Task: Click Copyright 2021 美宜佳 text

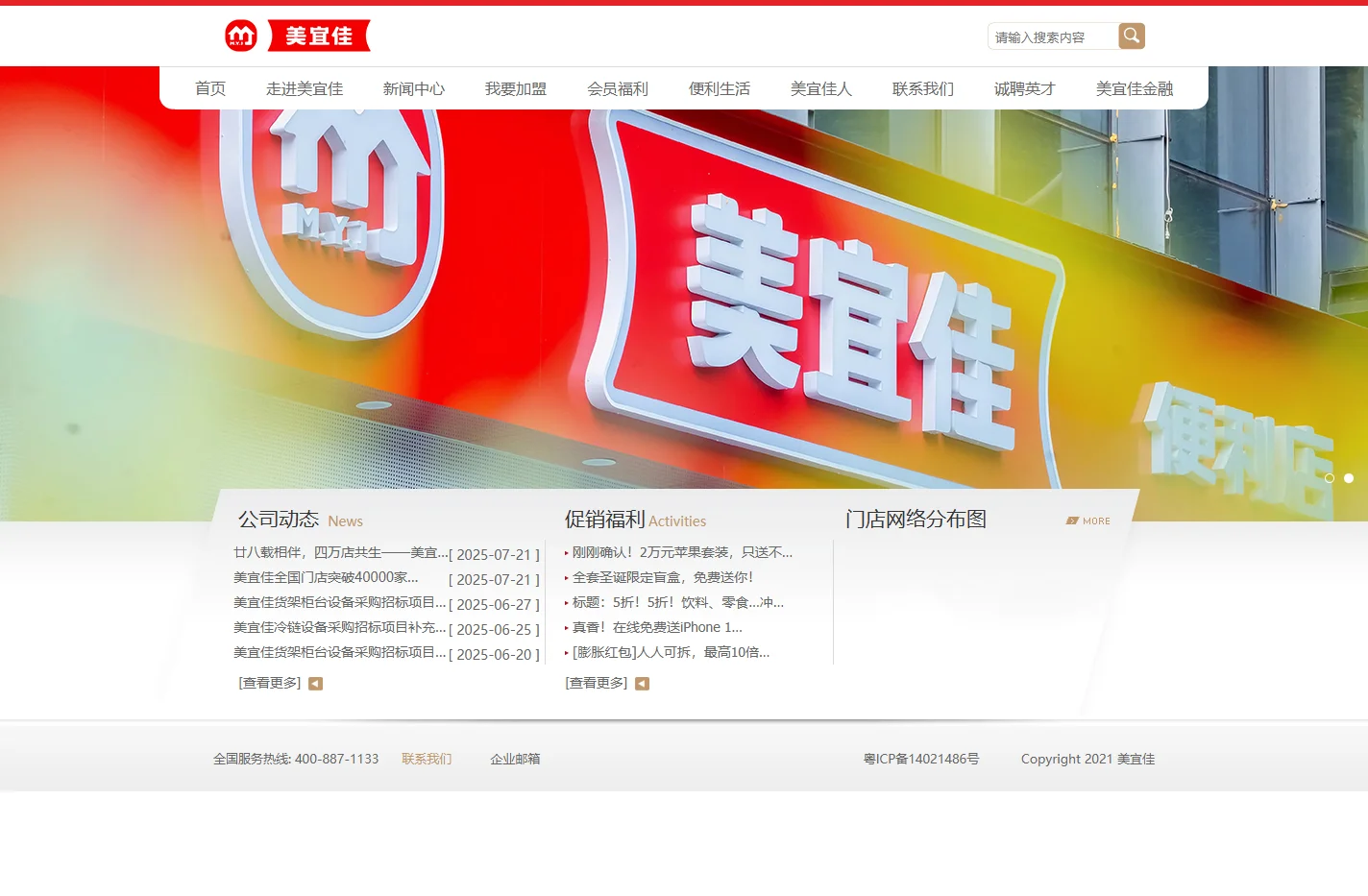Action: tap(1087, 759)
